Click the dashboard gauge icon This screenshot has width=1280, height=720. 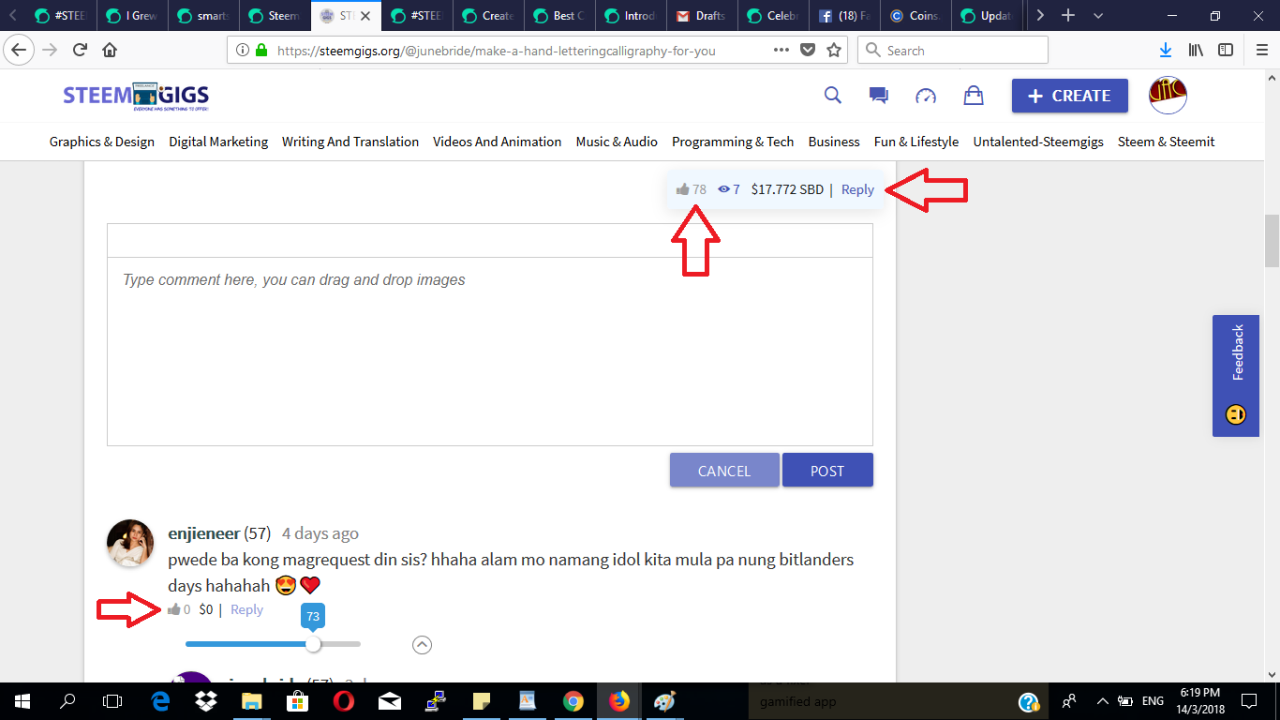926,95
